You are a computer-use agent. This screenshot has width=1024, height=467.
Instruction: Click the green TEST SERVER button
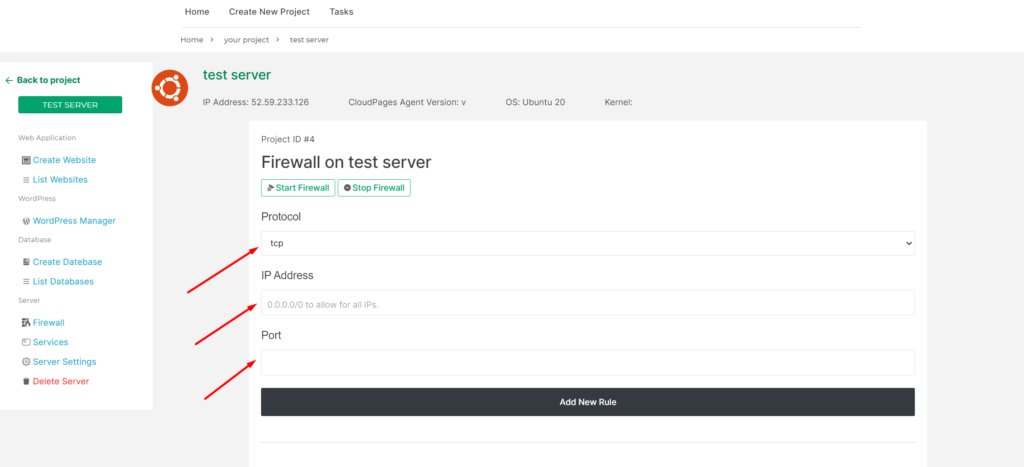[70, 105]
